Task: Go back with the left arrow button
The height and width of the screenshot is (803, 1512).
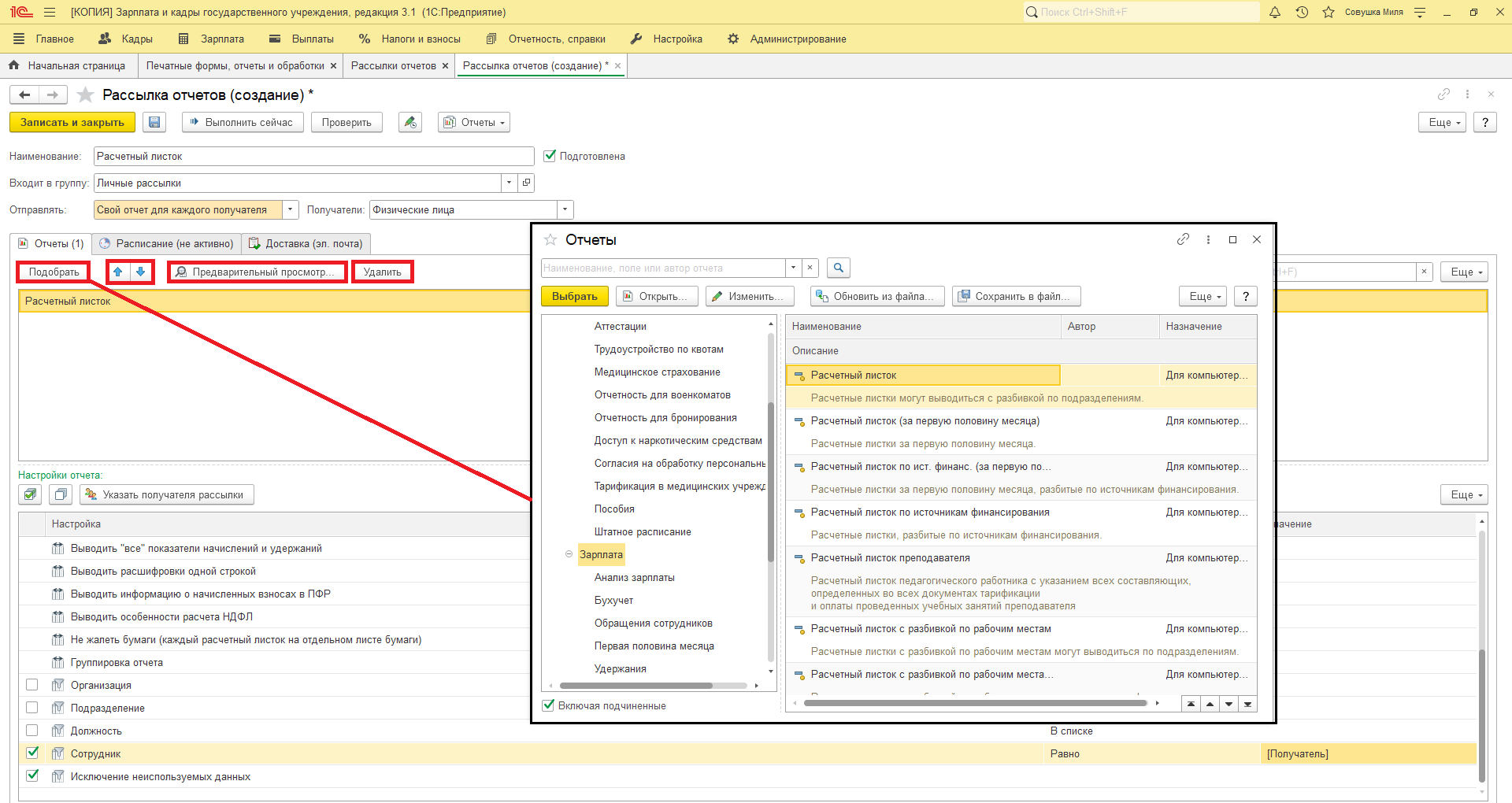Action: [24, 95]
